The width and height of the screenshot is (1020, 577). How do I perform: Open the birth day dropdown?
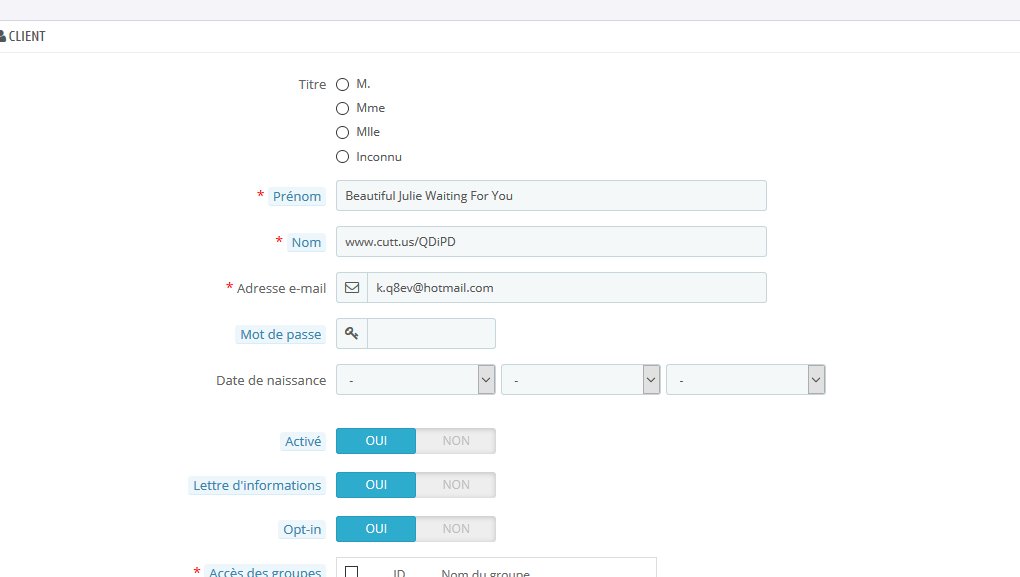pos(416,380)
